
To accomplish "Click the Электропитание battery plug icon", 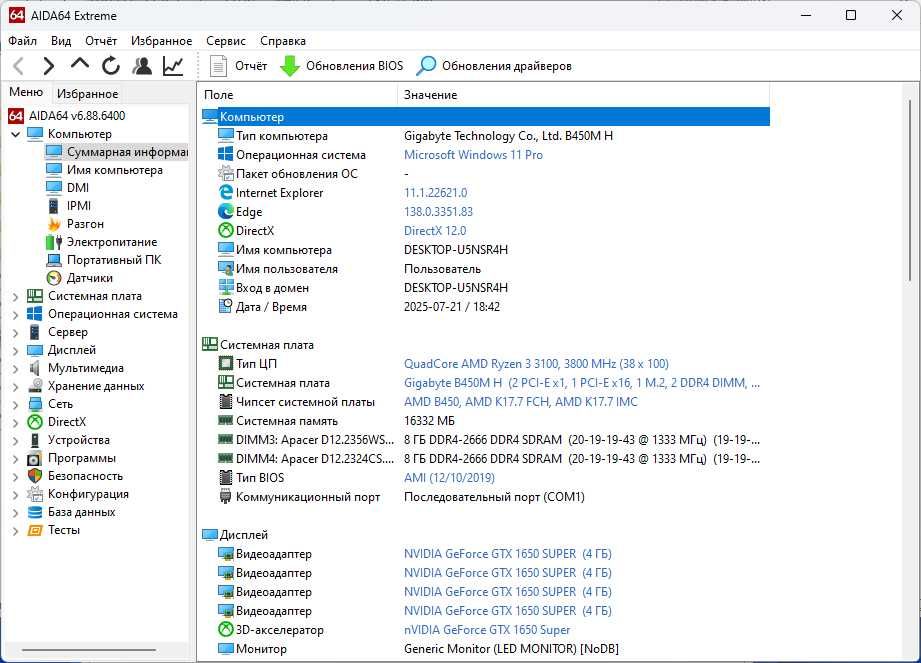I will 54,242.
